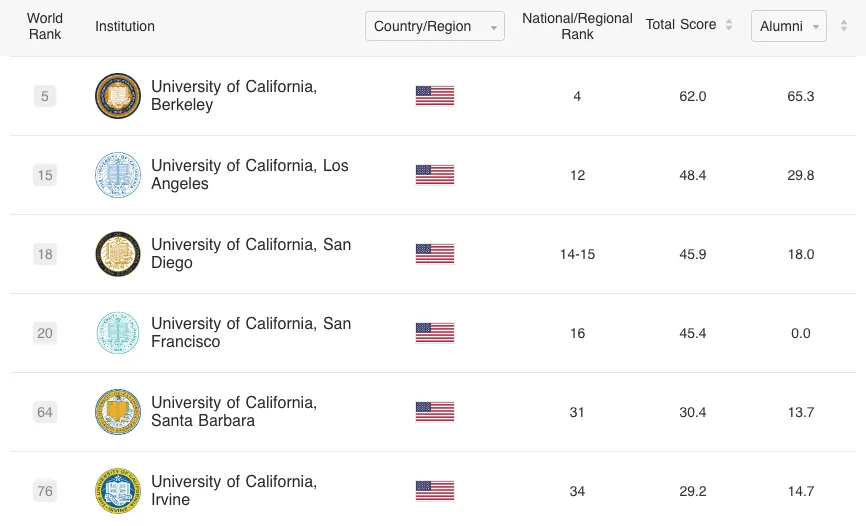Open University of California, Santa Barbara link
This screenshot has width=866, height=526.
pyautogui.click(x=234, y=412)
